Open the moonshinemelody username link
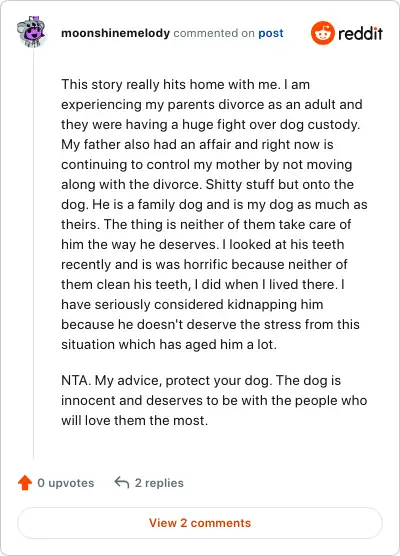The height and width of the screenshot is (556, 400). tap(115, 33)
